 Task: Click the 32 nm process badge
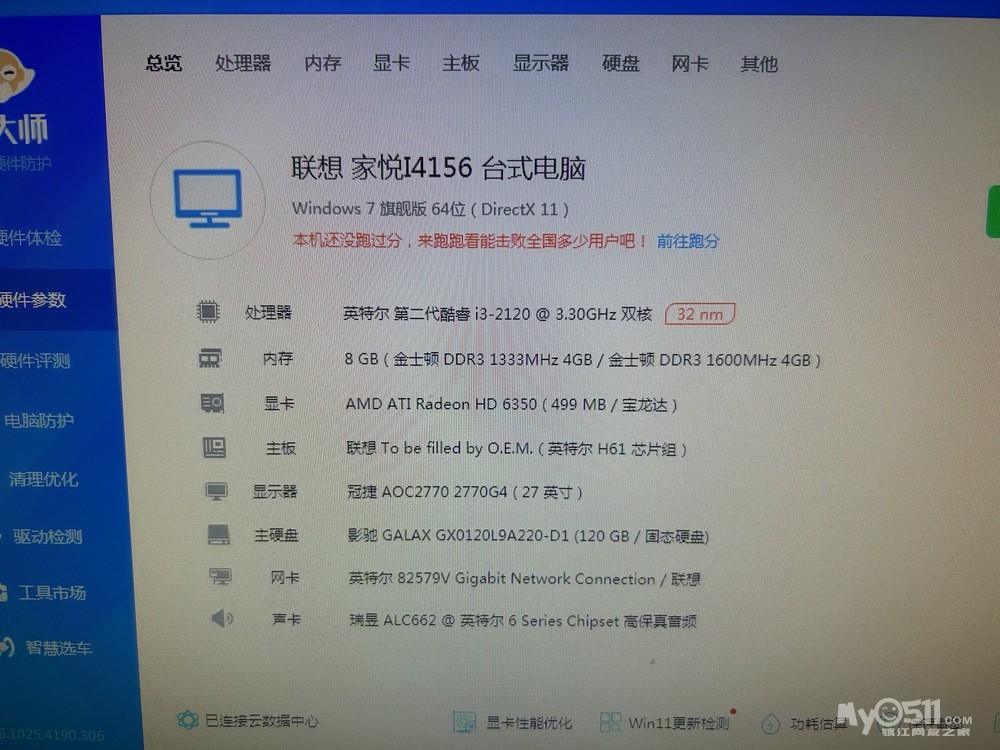700,314
